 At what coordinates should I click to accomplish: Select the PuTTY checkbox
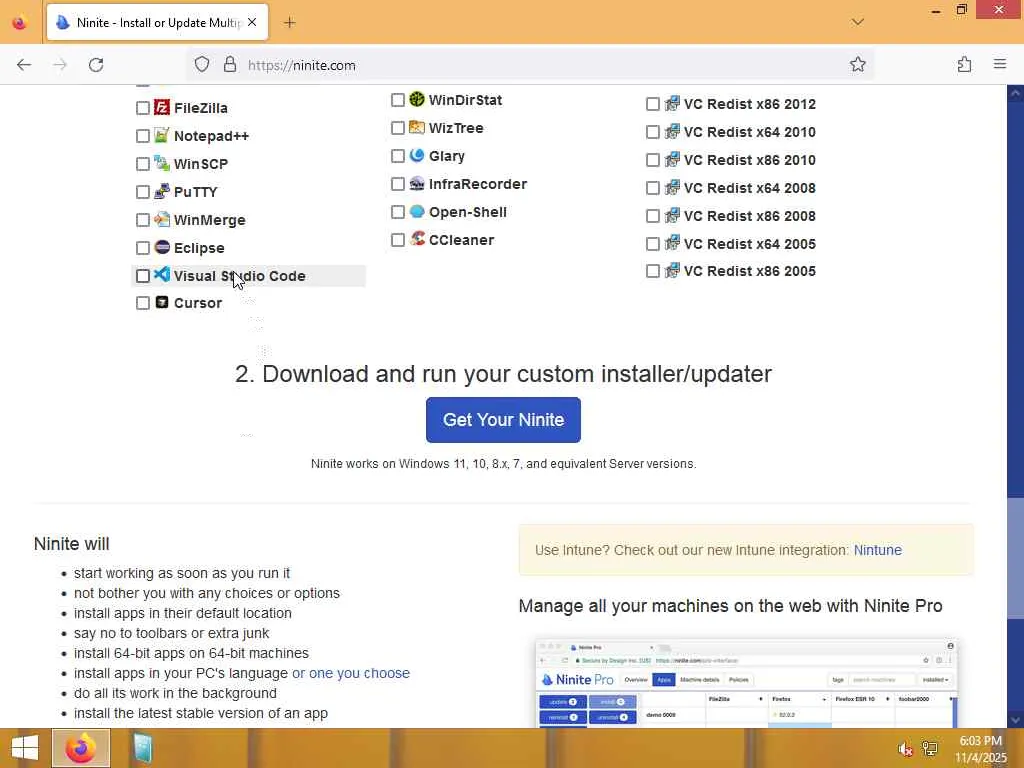(x=143, y=192)
